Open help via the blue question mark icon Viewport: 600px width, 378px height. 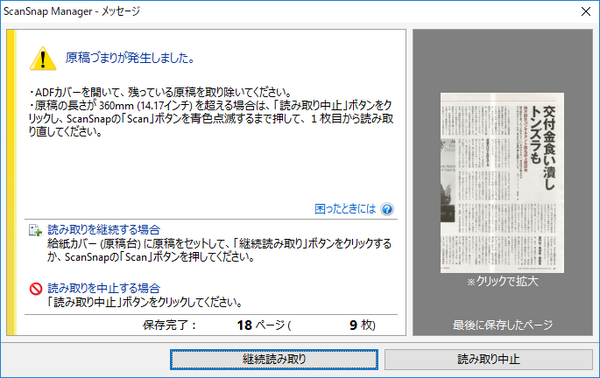coord(387,209)
